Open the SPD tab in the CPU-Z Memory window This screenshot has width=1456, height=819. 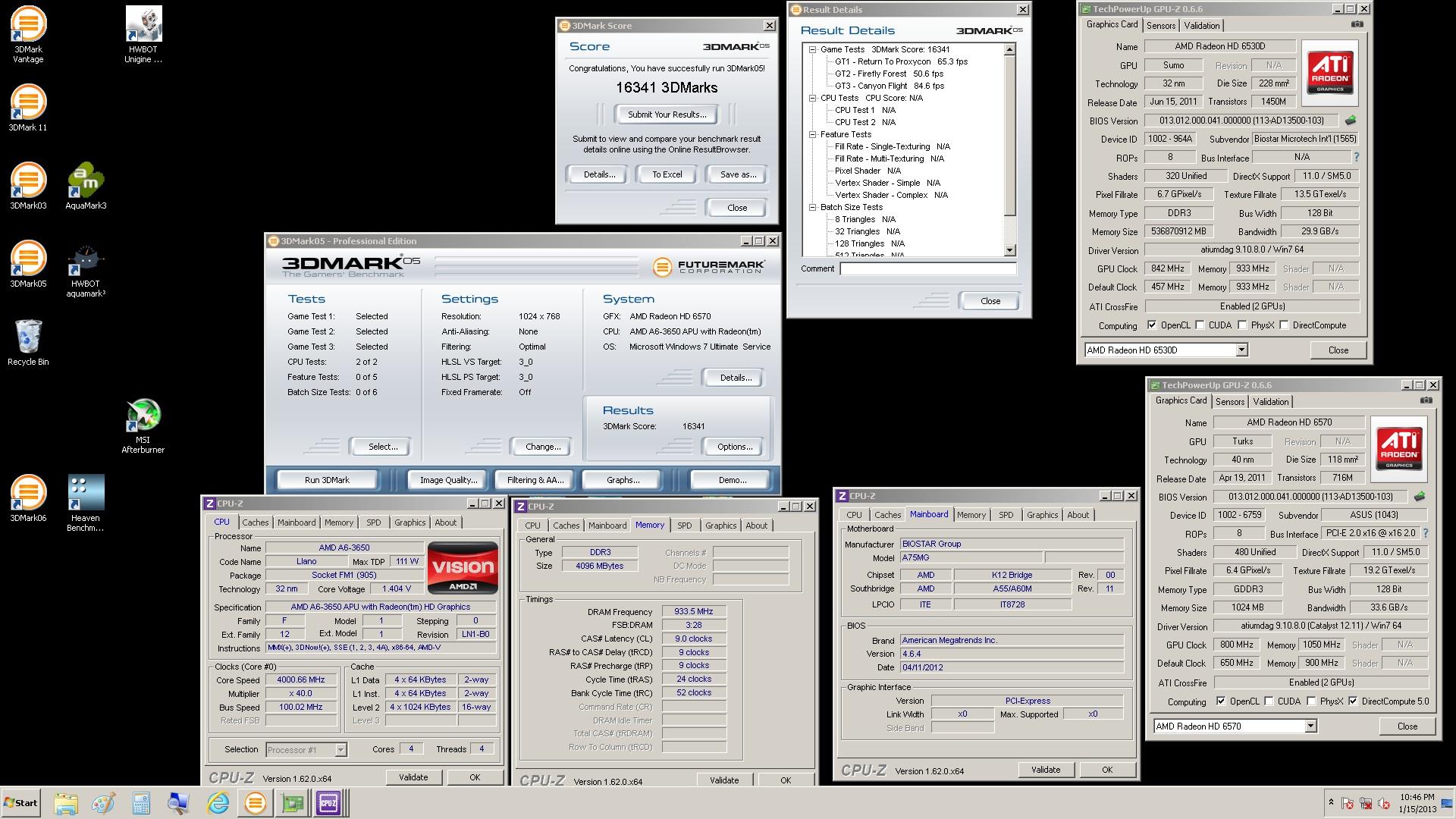(685, 526)
